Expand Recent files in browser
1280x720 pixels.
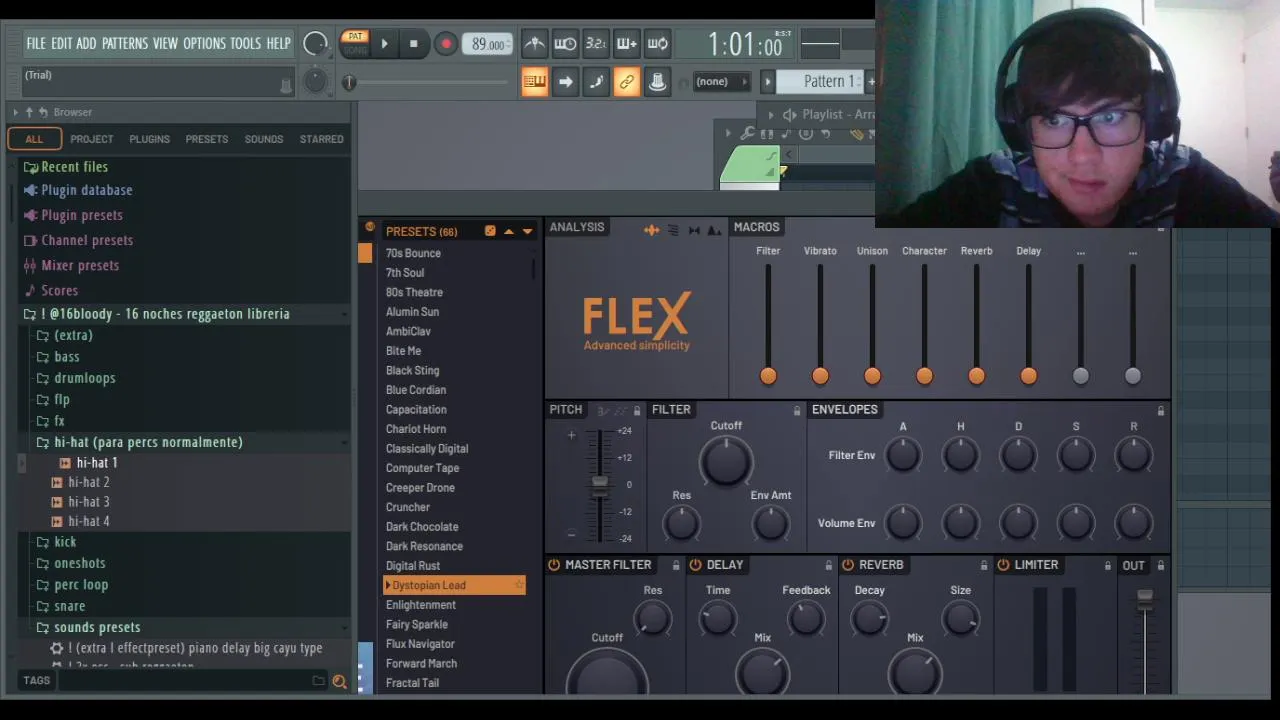(75, 167)
